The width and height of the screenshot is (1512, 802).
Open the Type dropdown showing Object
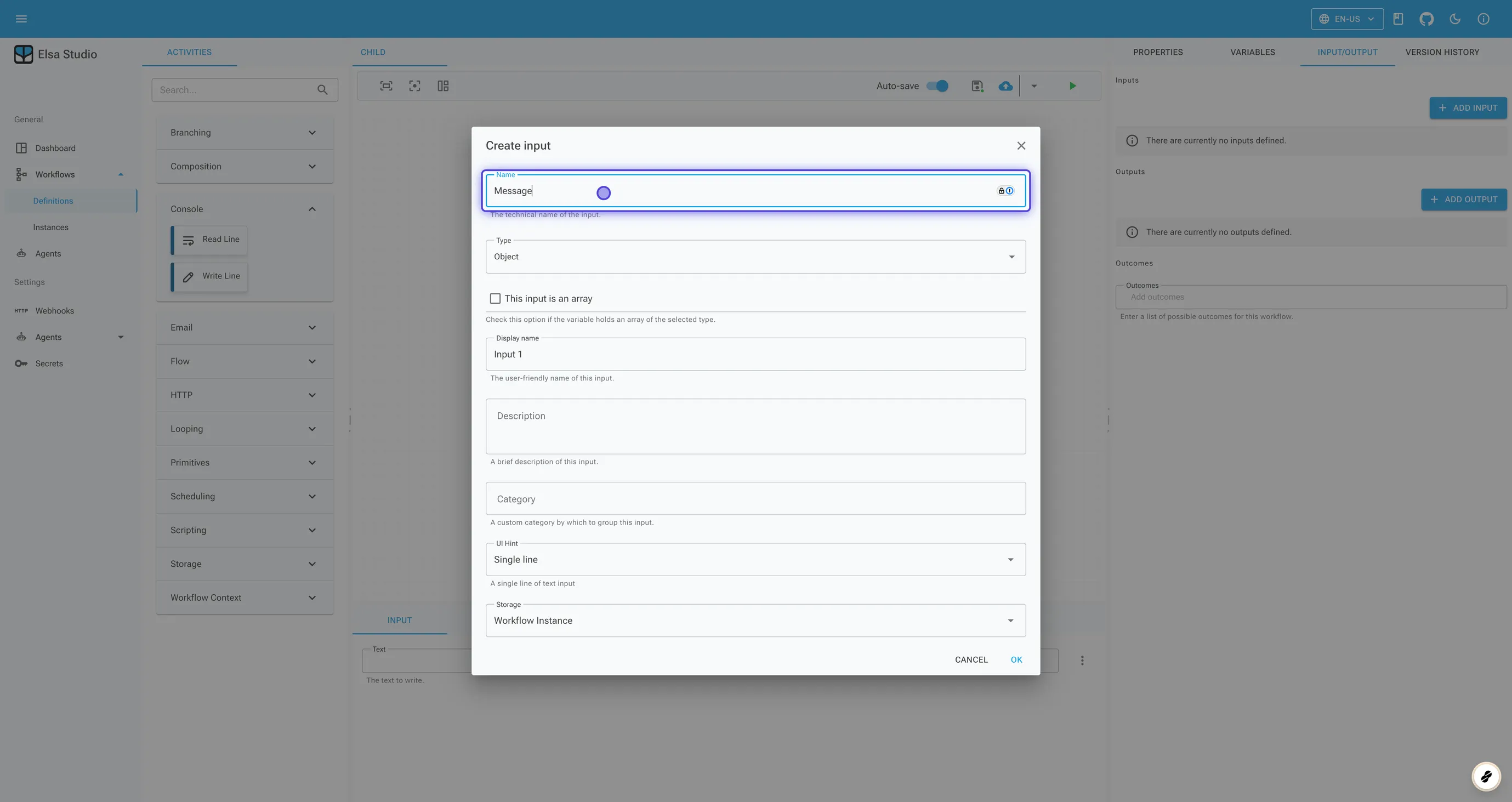(x=755, y=257)
